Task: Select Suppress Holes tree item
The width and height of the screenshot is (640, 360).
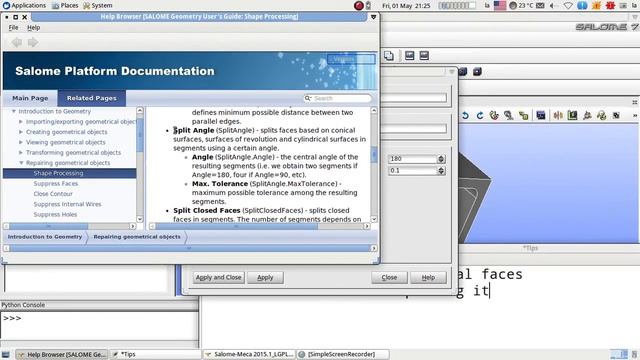Action: [55, 214]
